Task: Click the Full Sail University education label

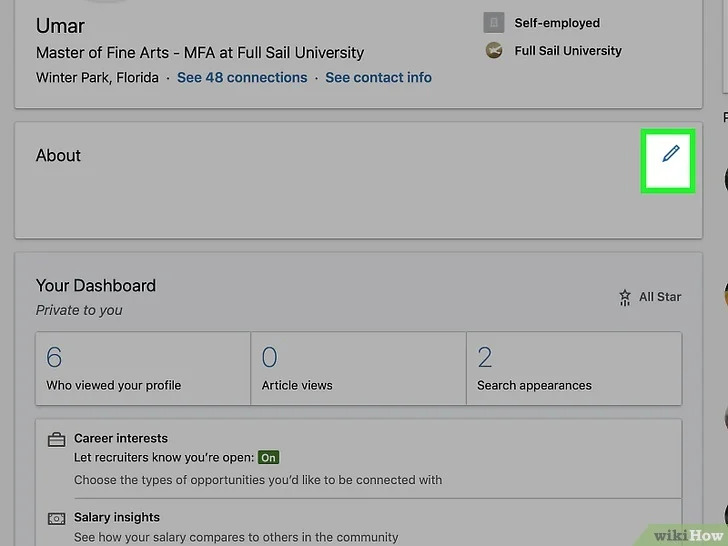Action: (568, 51)
